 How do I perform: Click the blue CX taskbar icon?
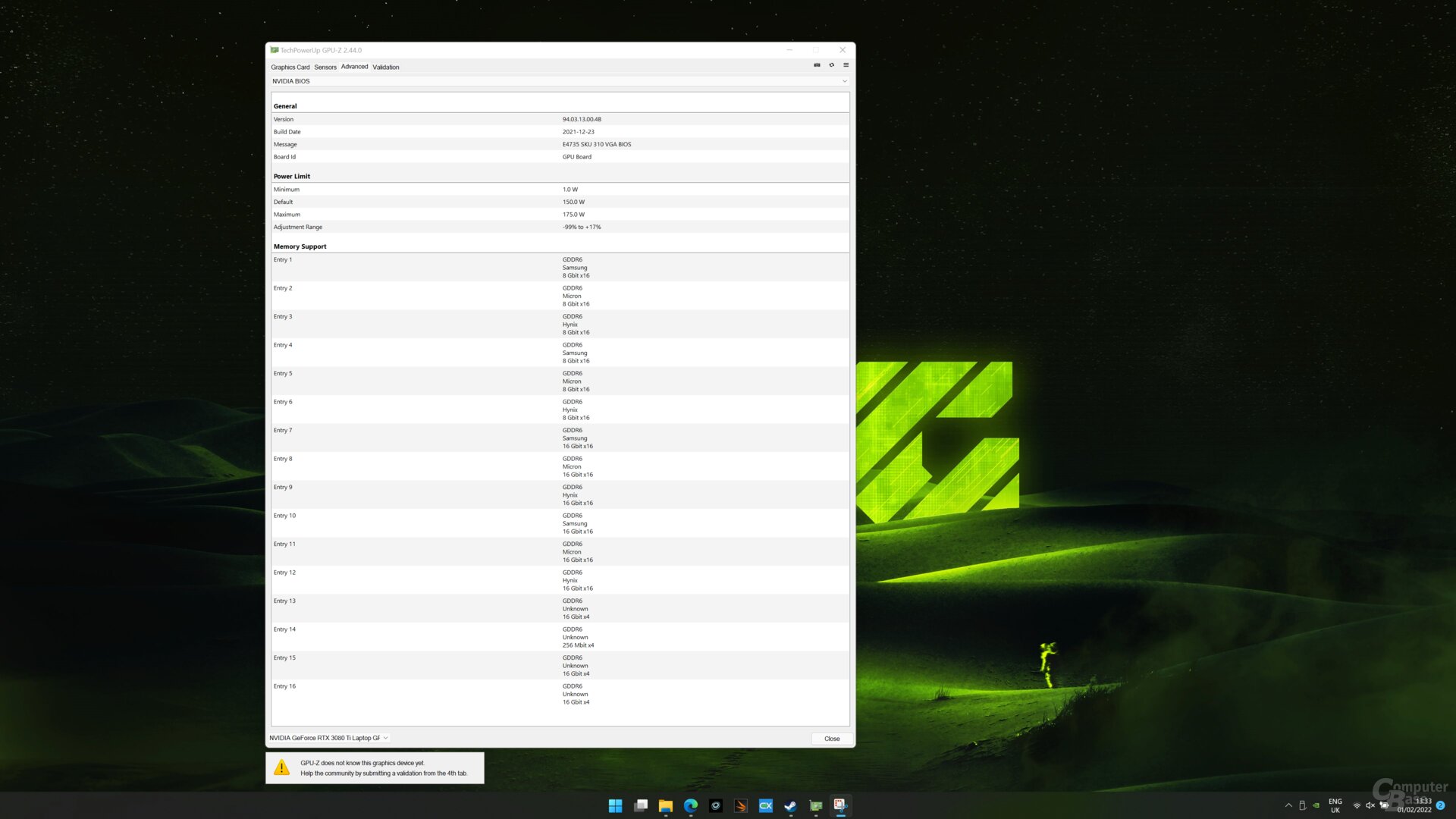tap(765, 805)
